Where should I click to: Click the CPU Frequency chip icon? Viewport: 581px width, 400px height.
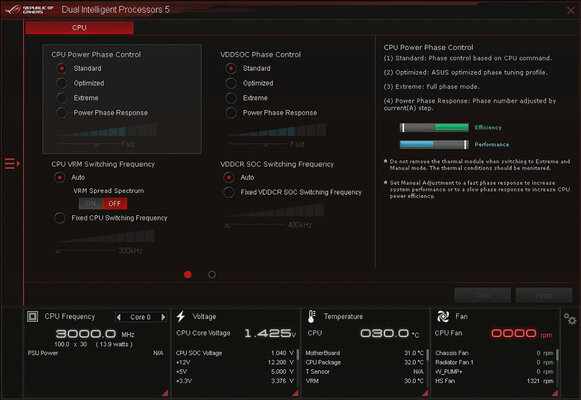point(33,316)
